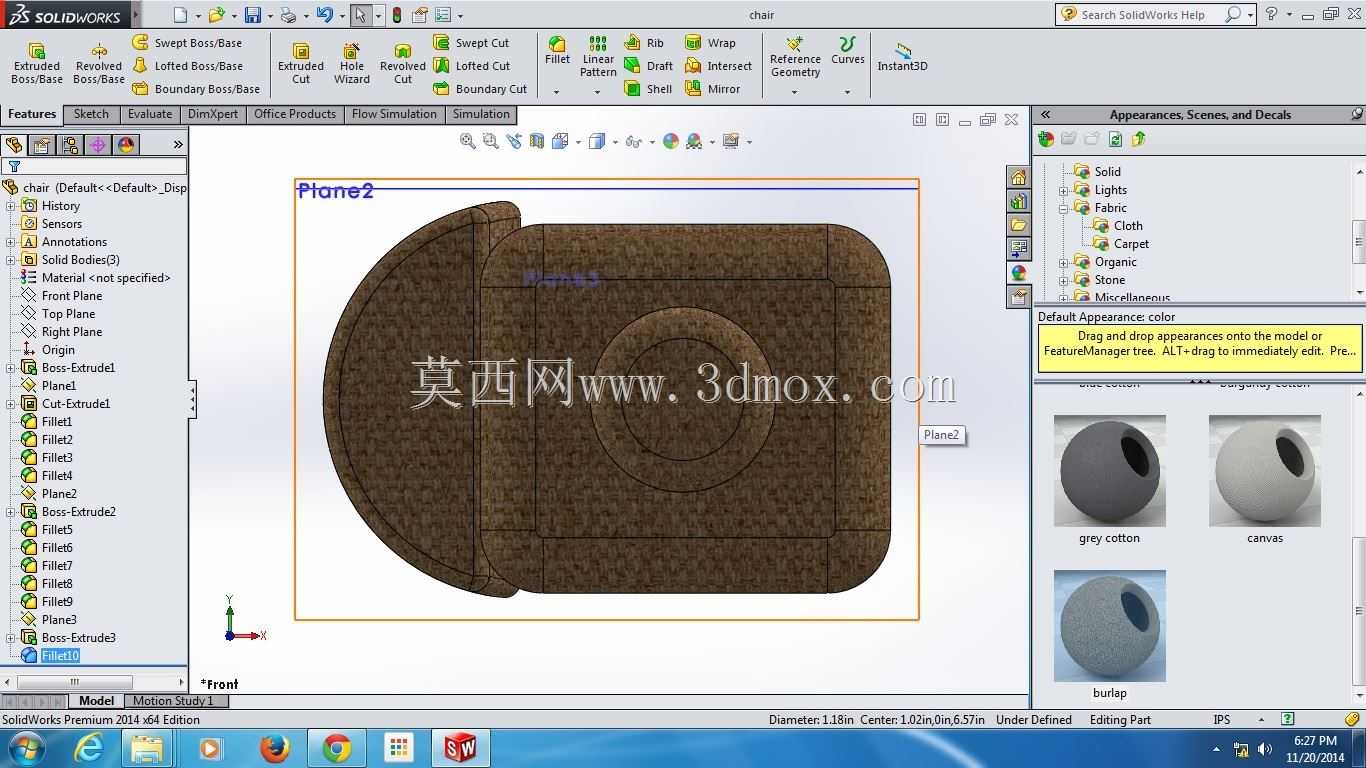Click the Edit Appearance icon in view toolbar
This screenshot has width=1366, height=768.
tap(671, 142)
